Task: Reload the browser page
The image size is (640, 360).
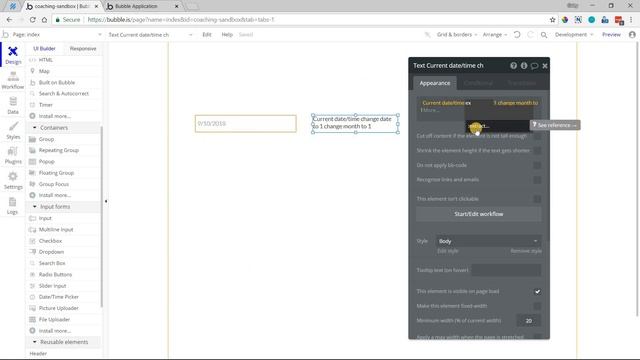Action: 32,20
